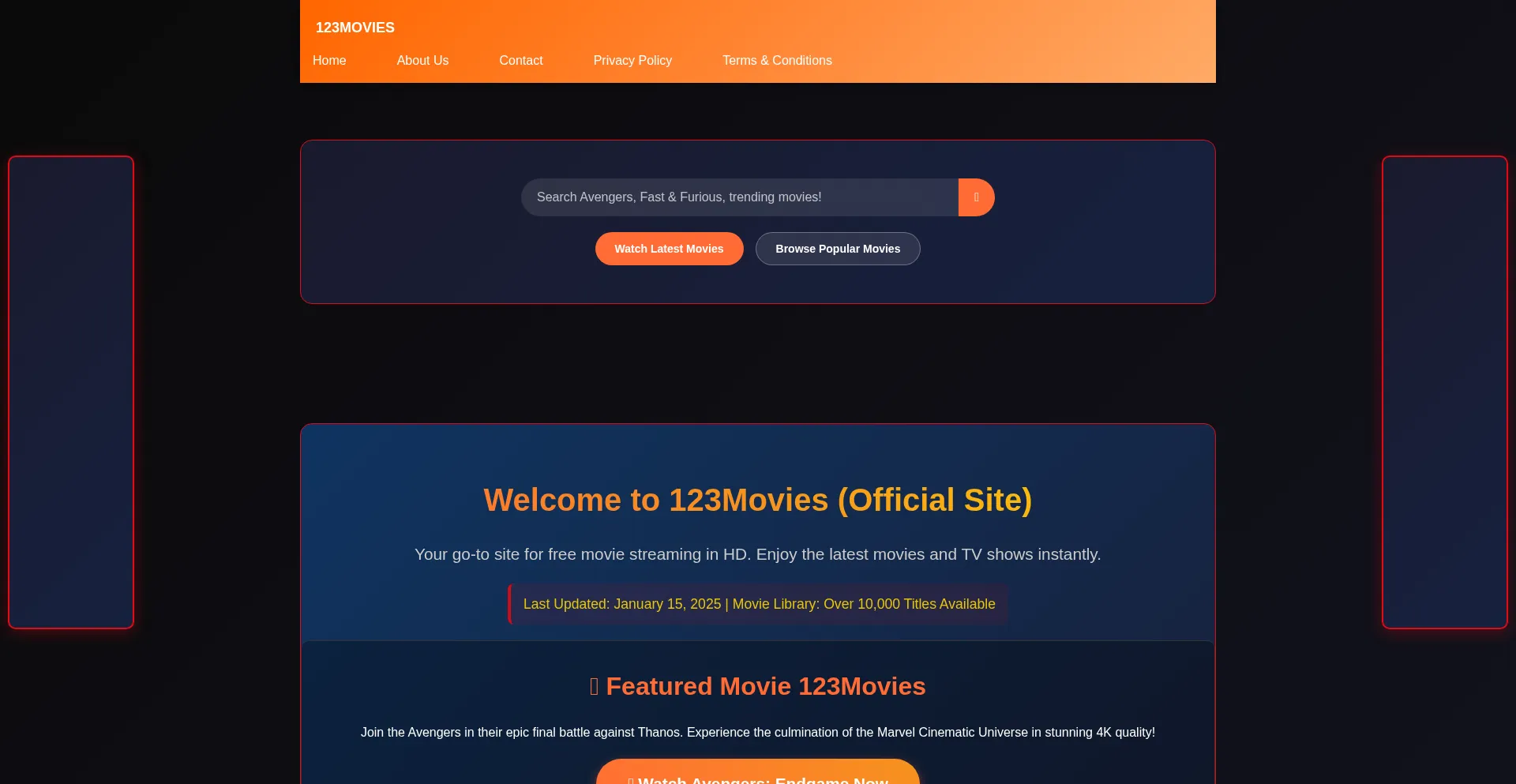The height and width of the screenshot is (784, 1516).
Task: Click the icon beside Featured Movie heading
Action: [594, 687]
